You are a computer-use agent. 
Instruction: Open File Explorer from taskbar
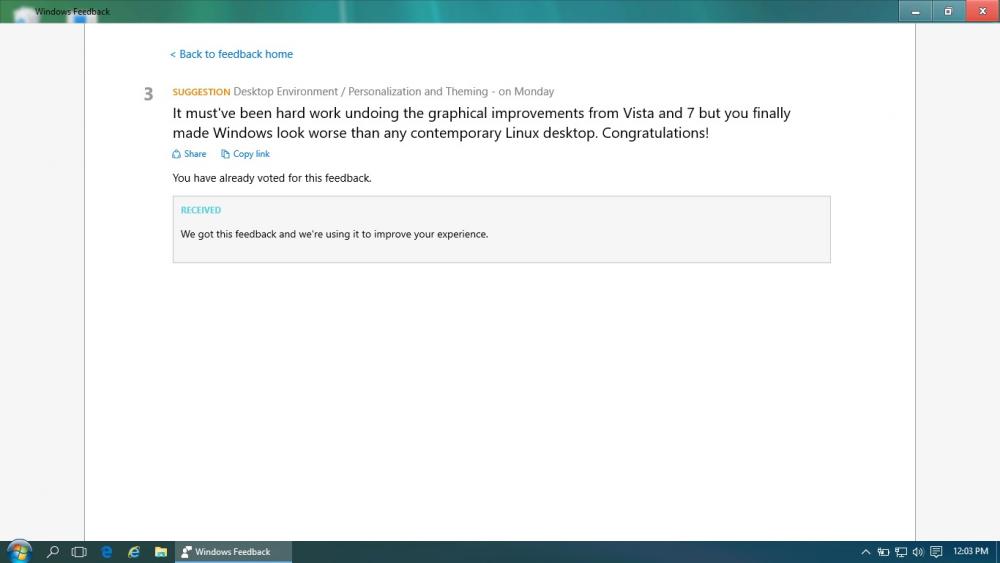tap(161, 552)
